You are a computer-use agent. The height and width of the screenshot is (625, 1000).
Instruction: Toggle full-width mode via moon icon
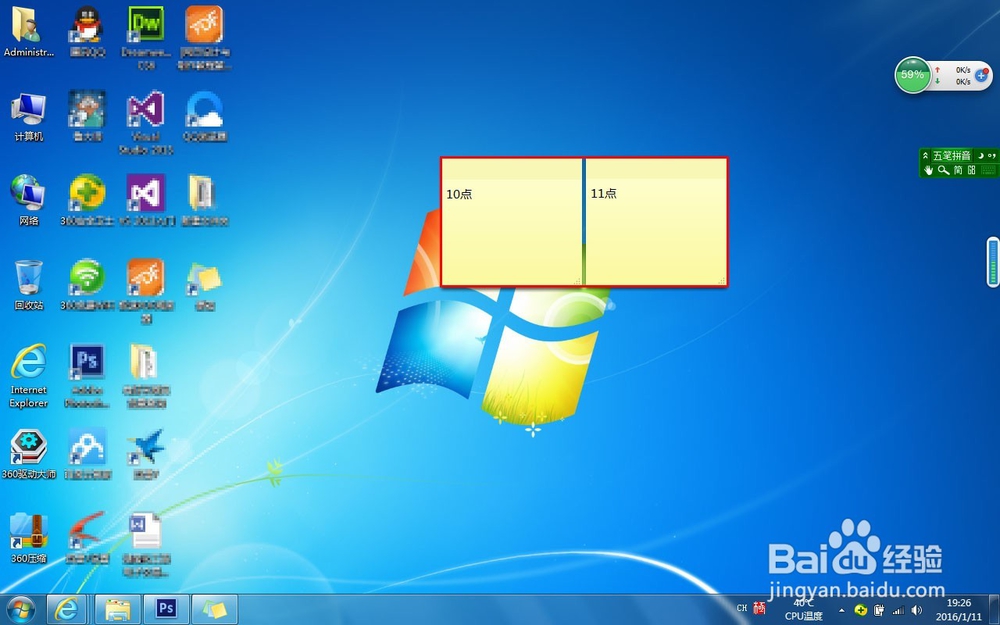click(x=981, y=155)
